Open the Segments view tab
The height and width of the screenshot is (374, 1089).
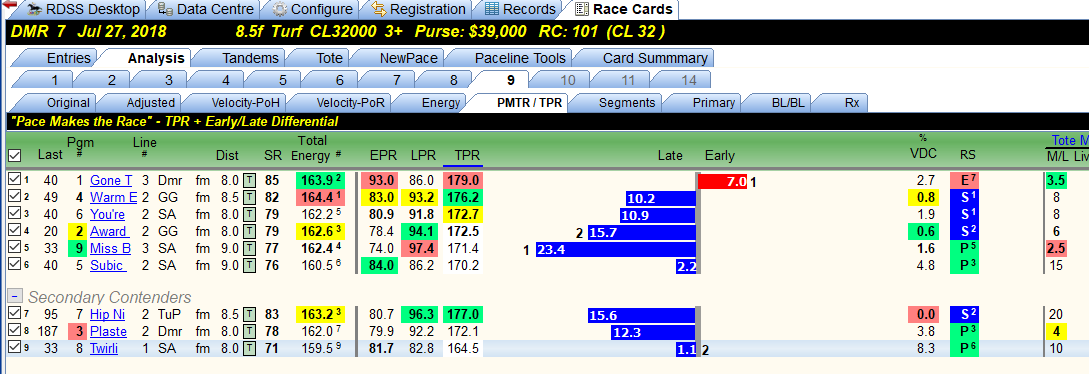pyautogui.click(x=626, y=103)
